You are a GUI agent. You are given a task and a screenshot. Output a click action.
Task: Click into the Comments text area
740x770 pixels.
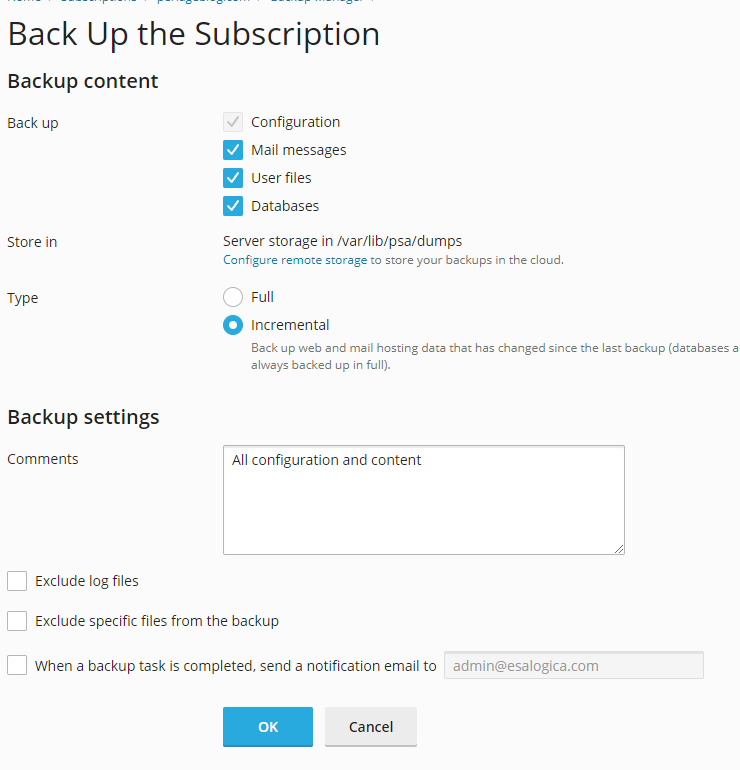[423, 499]
